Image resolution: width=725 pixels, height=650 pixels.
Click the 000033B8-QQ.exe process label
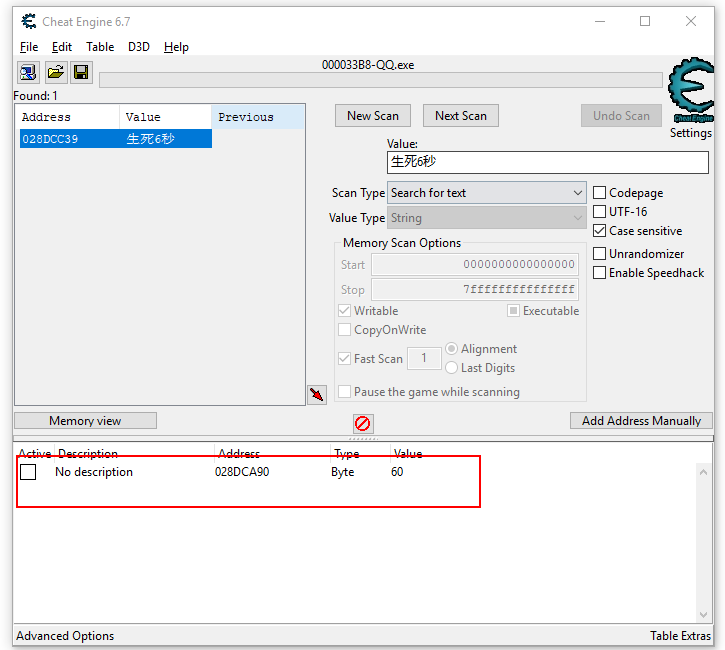(368, 65)
